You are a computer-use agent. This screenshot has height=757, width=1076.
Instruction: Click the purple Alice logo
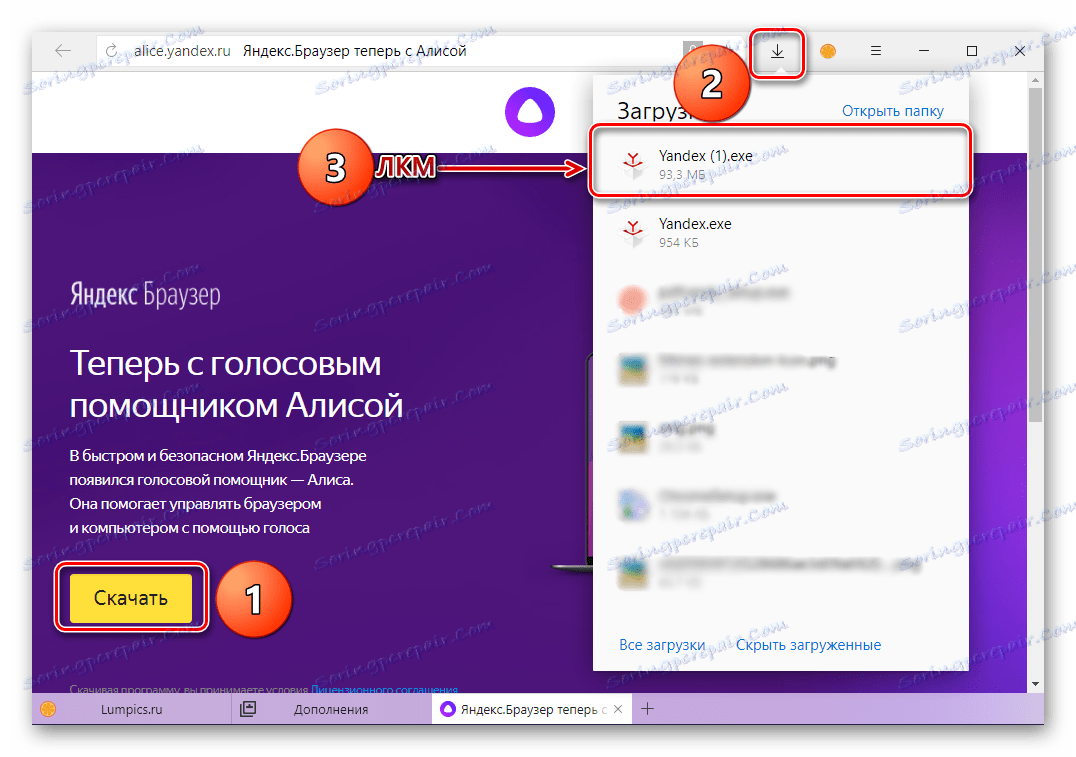pos(530,112)
